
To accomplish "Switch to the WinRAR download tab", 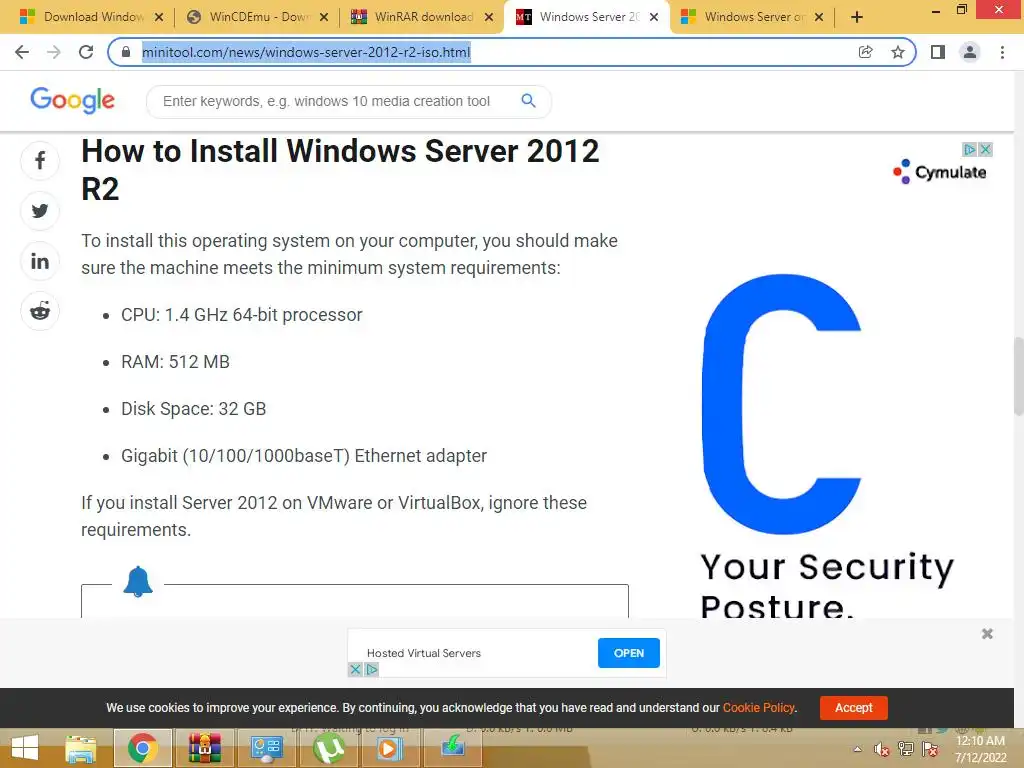I will pos(421,17).
